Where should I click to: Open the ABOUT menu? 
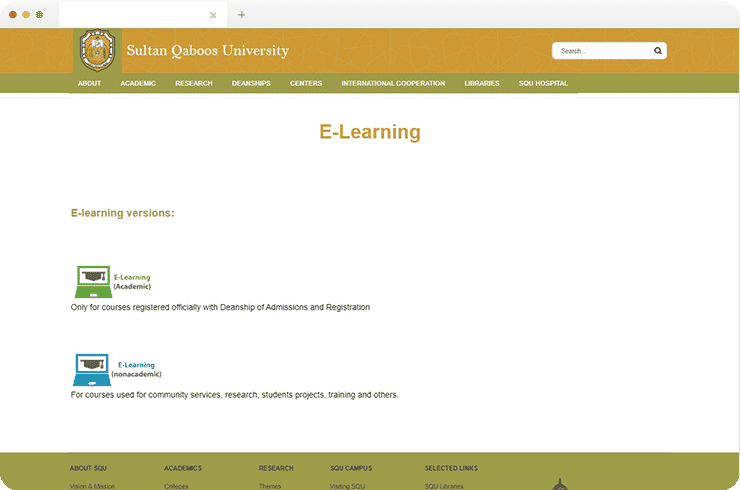(x=89, y=83)
